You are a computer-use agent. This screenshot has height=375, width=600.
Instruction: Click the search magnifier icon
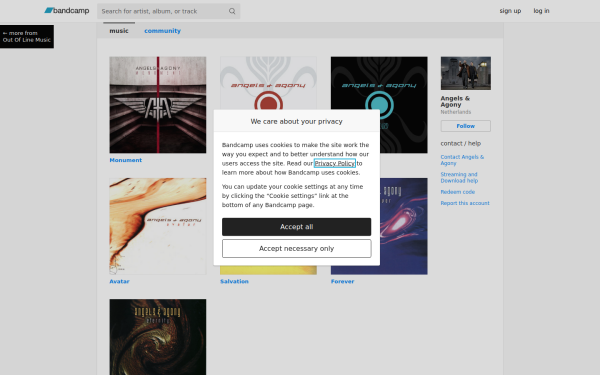point(232,11)
